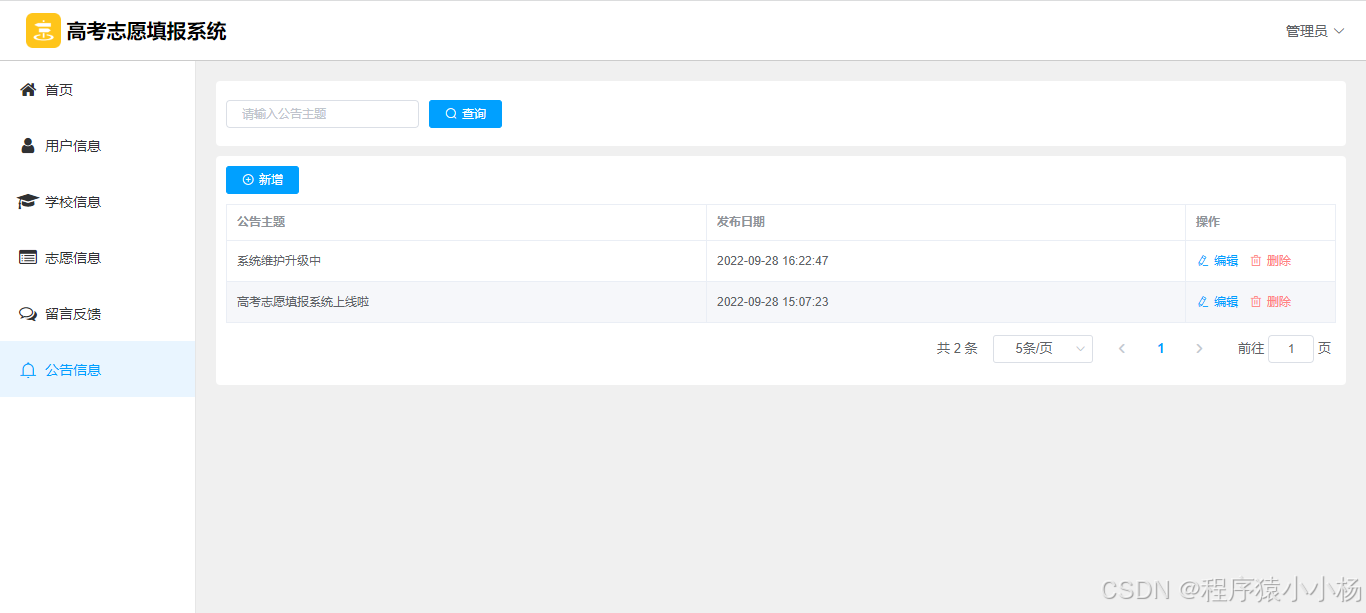1366x613 pixels.
Task: Click the 共 2 条 total count
Action: (x=957, y=349)
